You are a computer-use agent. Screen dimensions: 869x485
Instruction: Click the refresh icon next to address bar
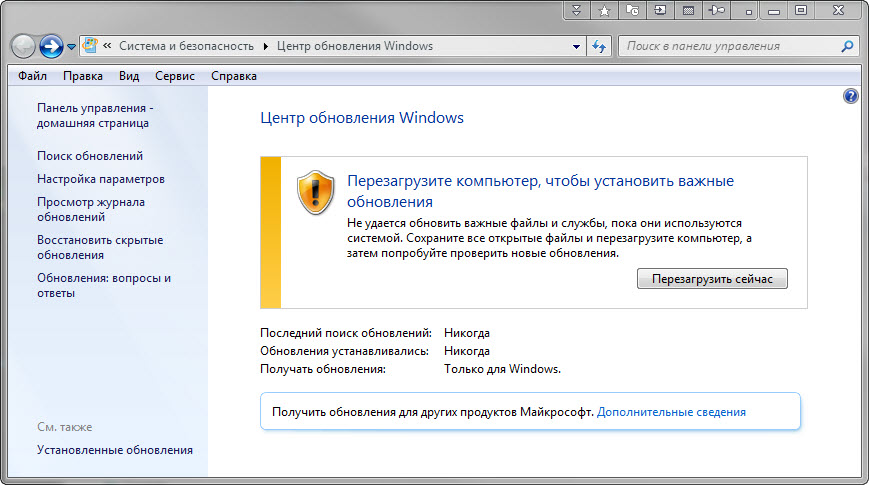click(600, 46)
